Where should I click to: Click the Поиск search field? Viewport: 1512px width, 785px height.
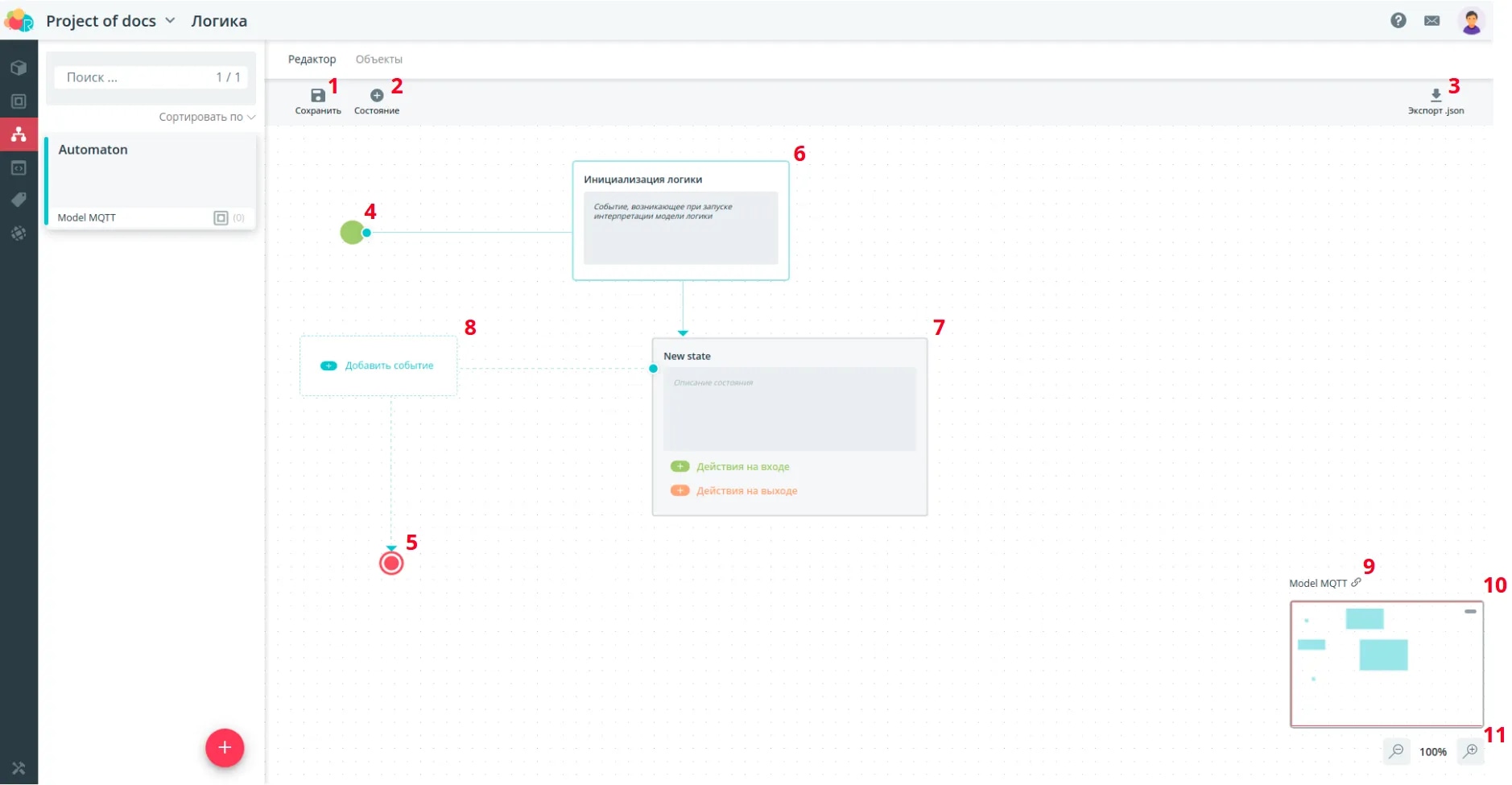pos(151,77)
